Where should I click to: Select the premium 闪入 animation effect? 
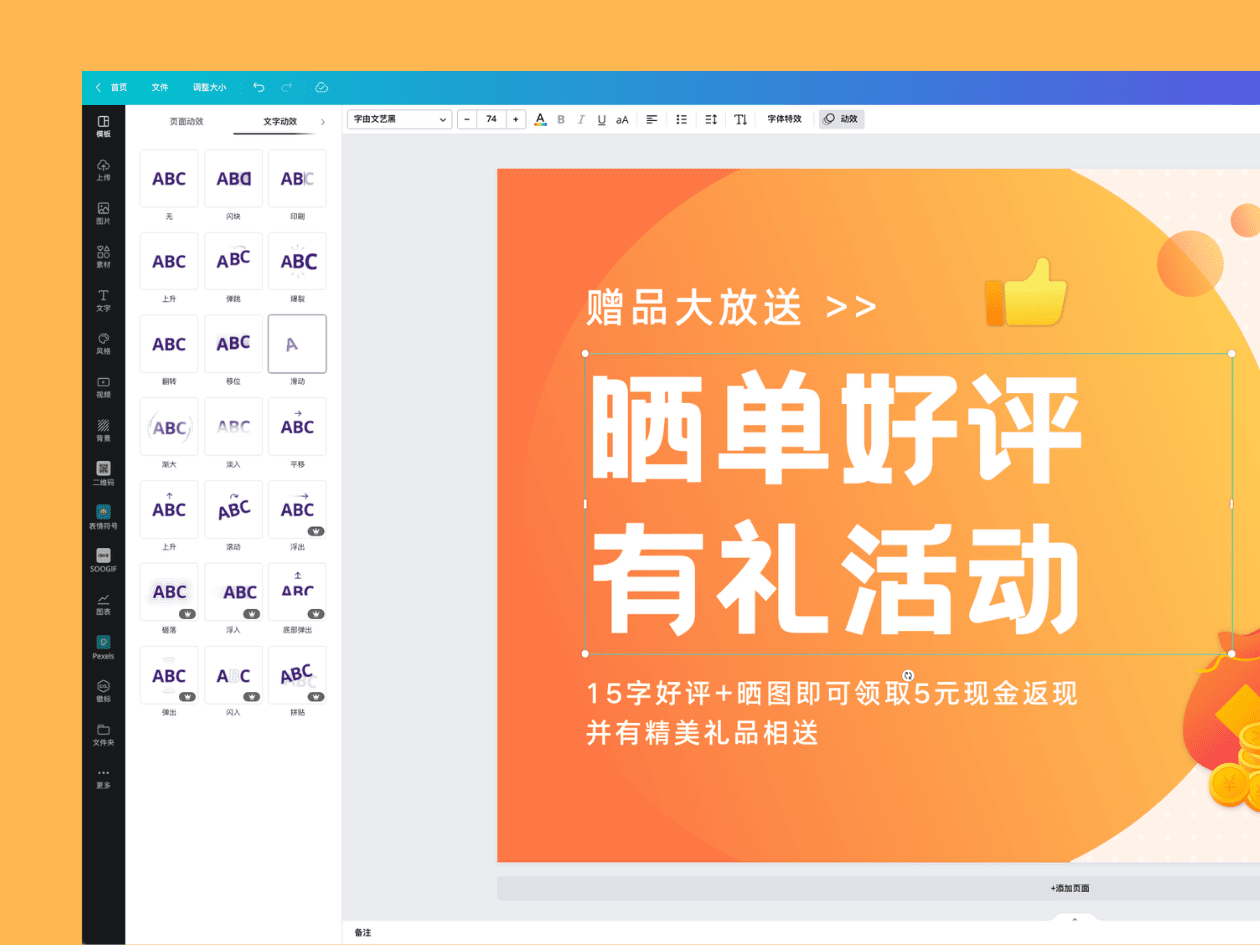233,675
